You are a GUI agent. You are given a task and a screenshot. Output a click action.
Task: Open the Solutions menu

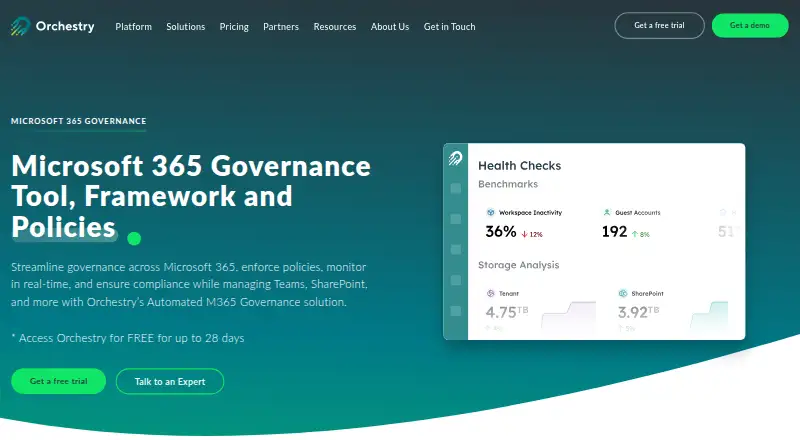pyautogui.click(x=186, y=27)
